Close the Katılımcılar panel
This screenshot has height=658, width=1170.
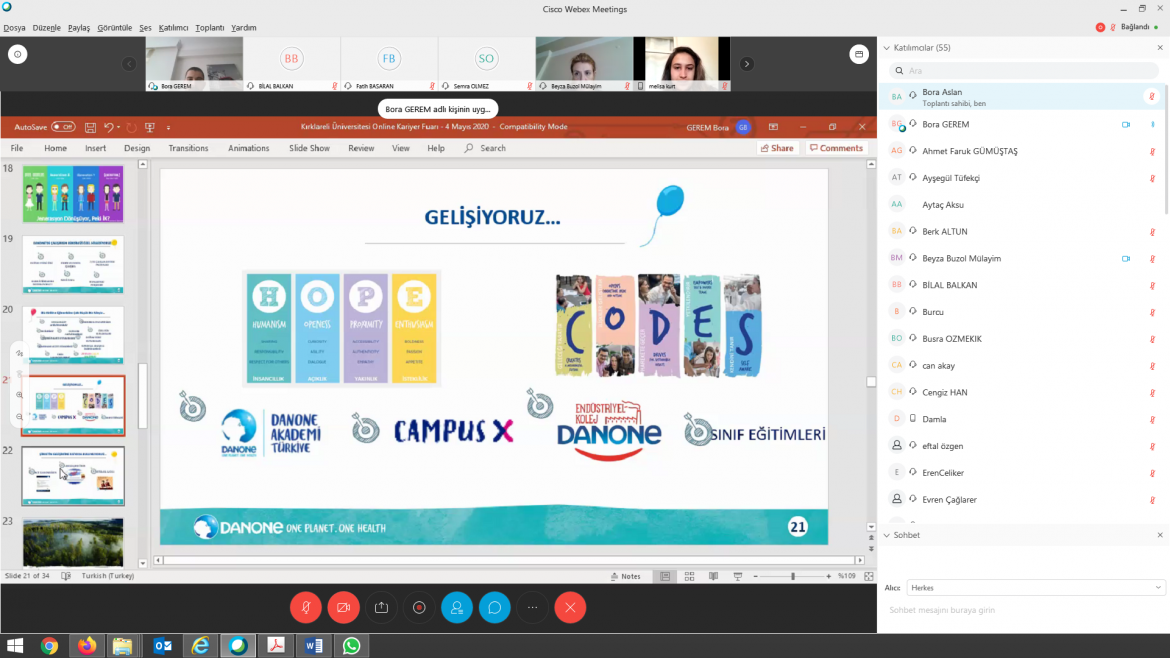pos(1160,48)
